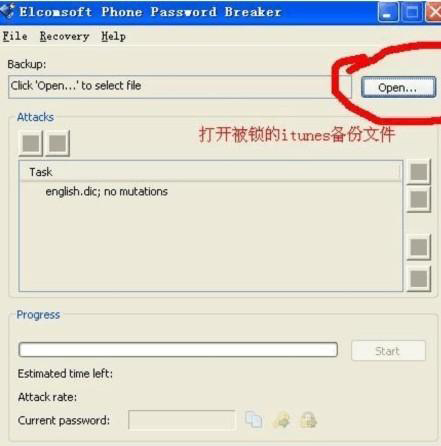The image size is (441, 446).
Task: Click the bottom gray button beside task list
Action: [x=419, y=279]
